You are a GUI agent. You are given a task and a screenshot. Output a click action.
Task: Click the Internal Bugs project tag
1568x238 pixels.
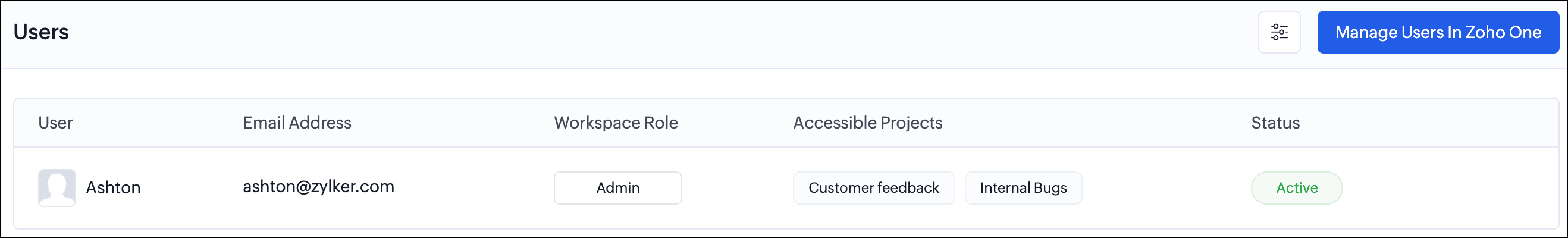tap(1023, 187)
